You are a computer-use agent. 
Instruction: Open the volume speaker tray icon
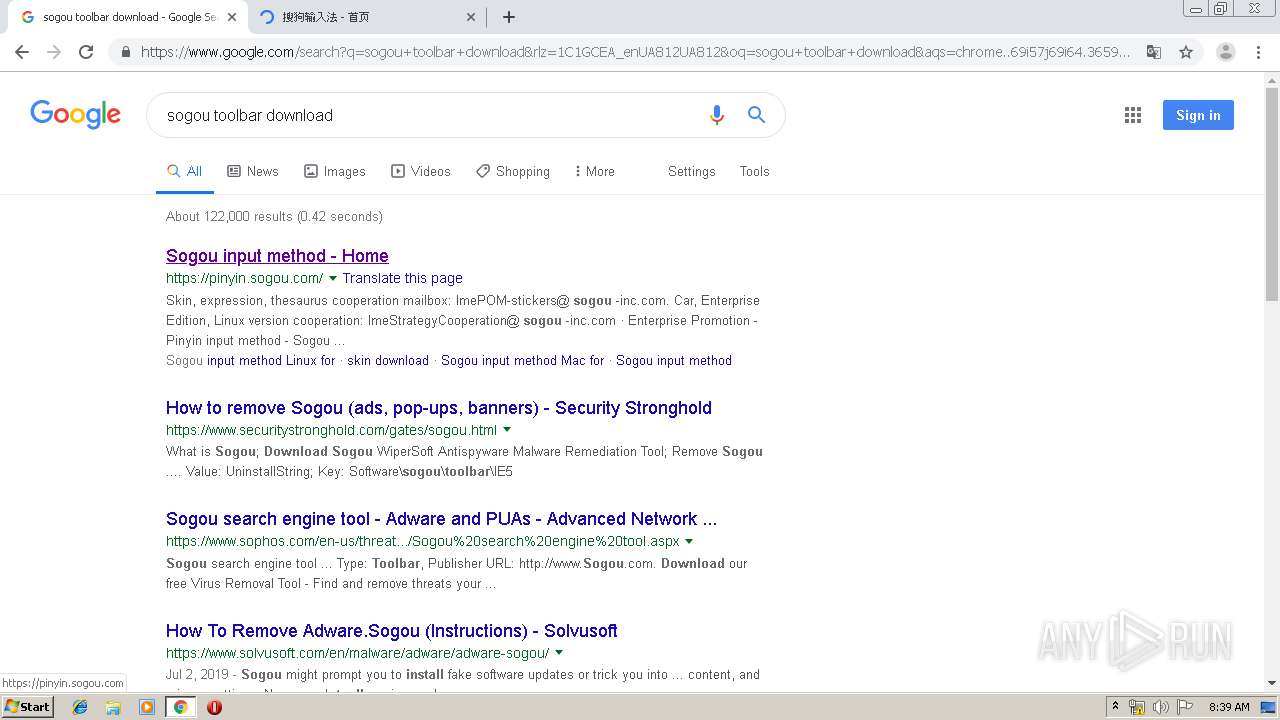click(1161, 707)
